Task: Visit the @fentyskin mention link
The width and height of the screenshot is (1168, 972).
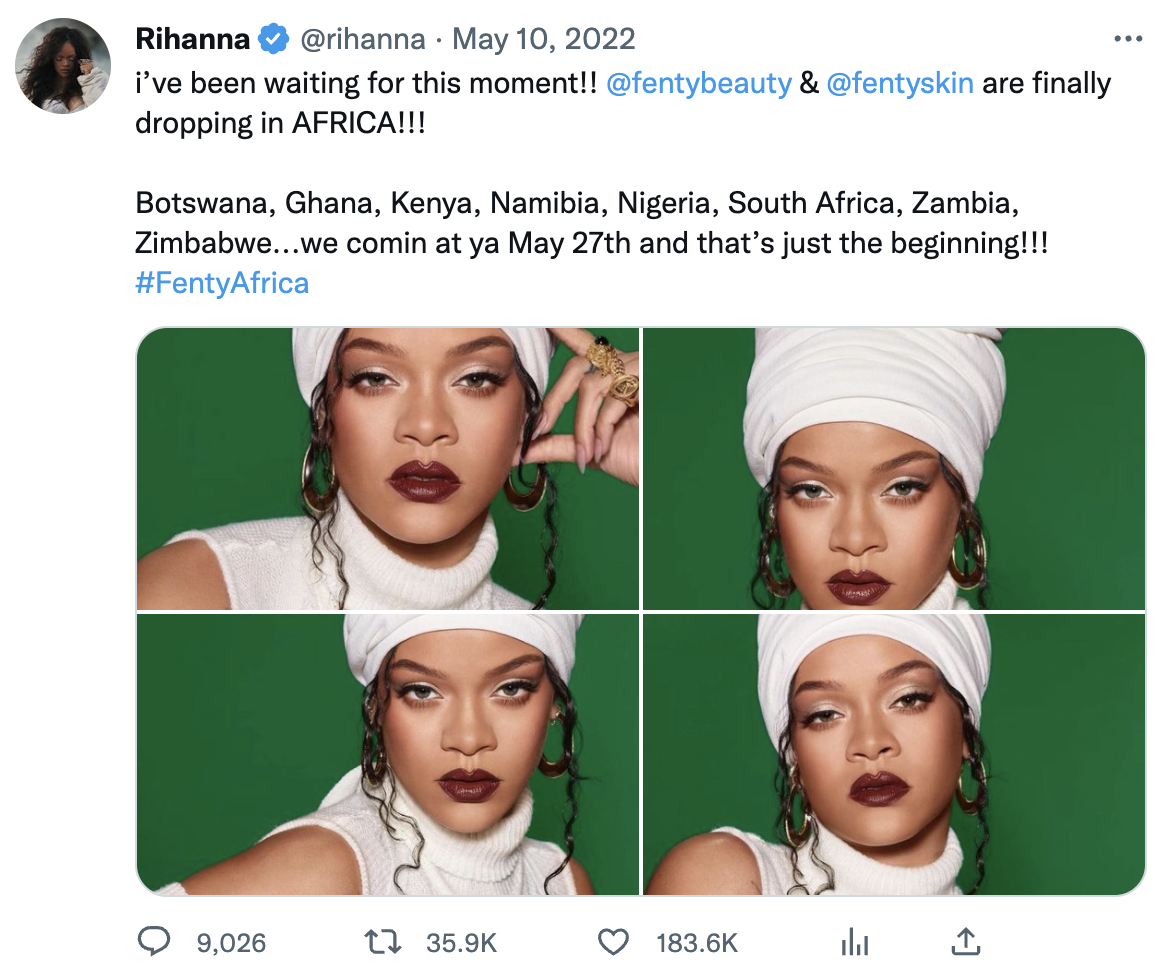Action: (x=900, y=83)
